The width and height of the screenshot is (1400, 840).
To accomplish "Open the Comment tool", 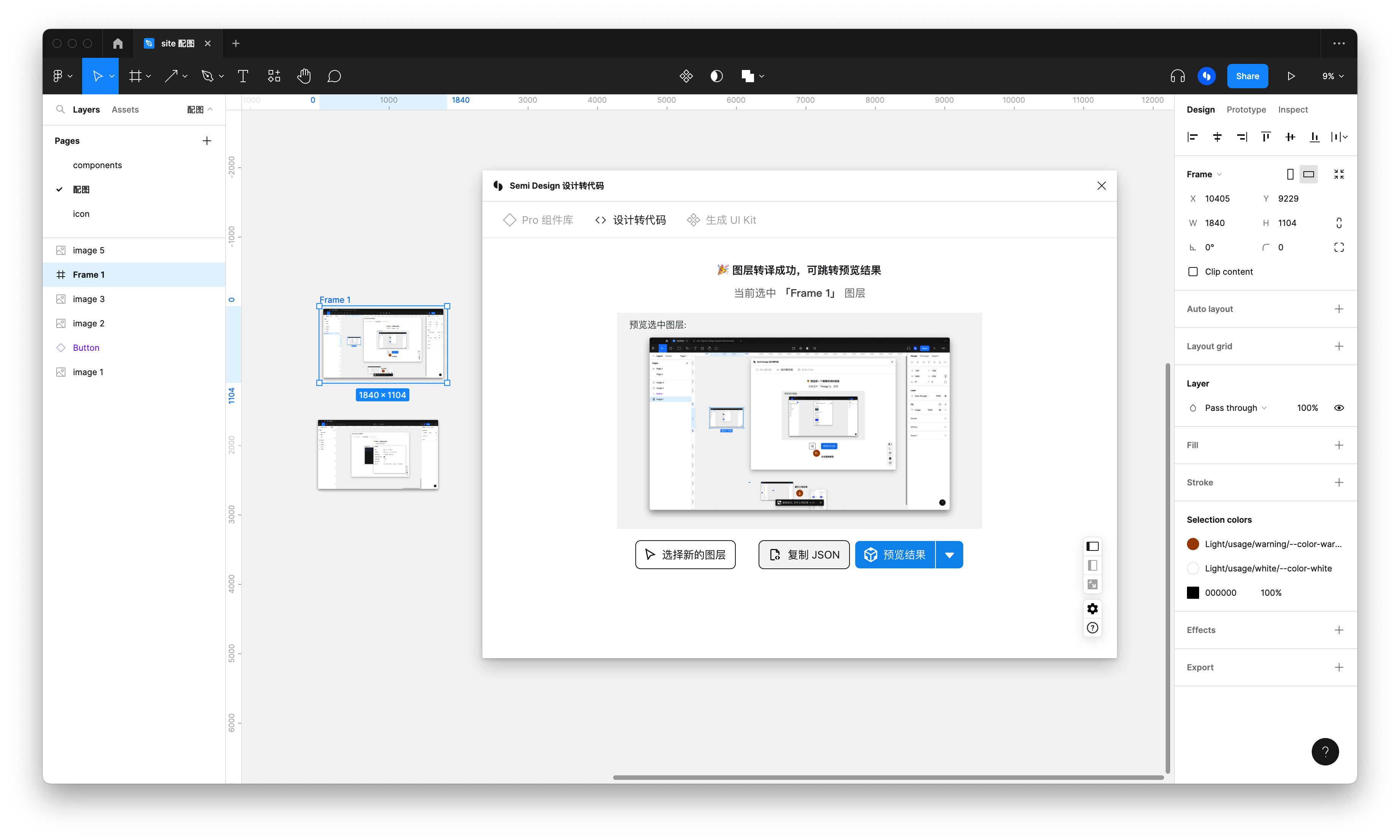I will pos(334,76).
